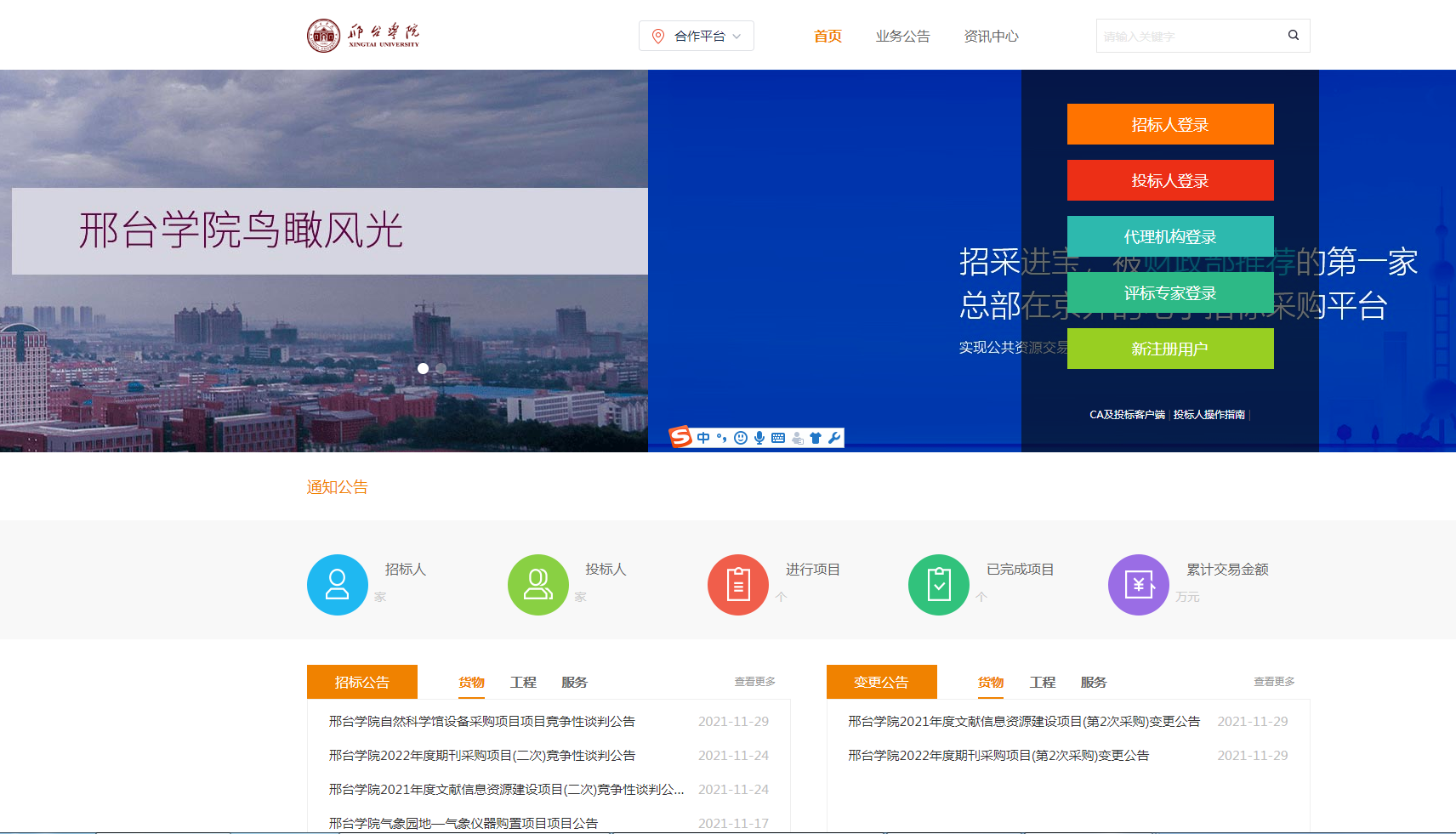The image size is (1456, 834).
Task: Click the Sogou input method logo
Action: click(680, 437)
